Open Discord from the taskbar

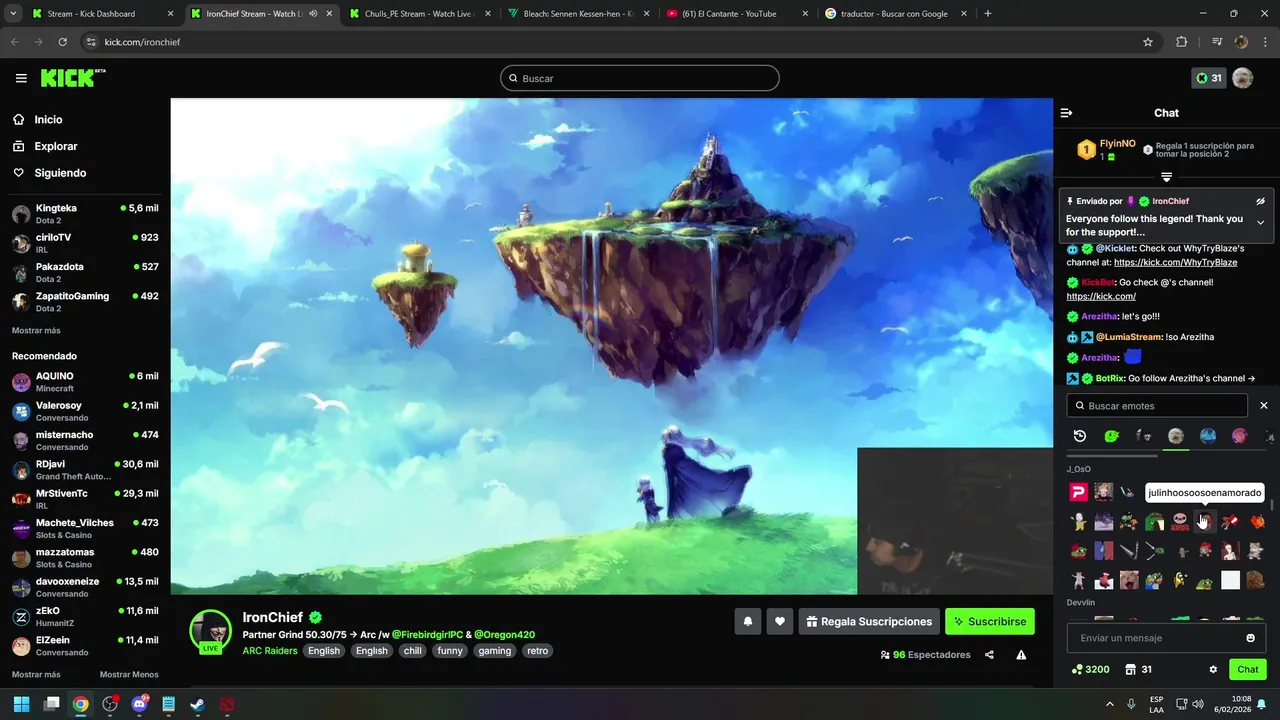click(x=139, y=704)
